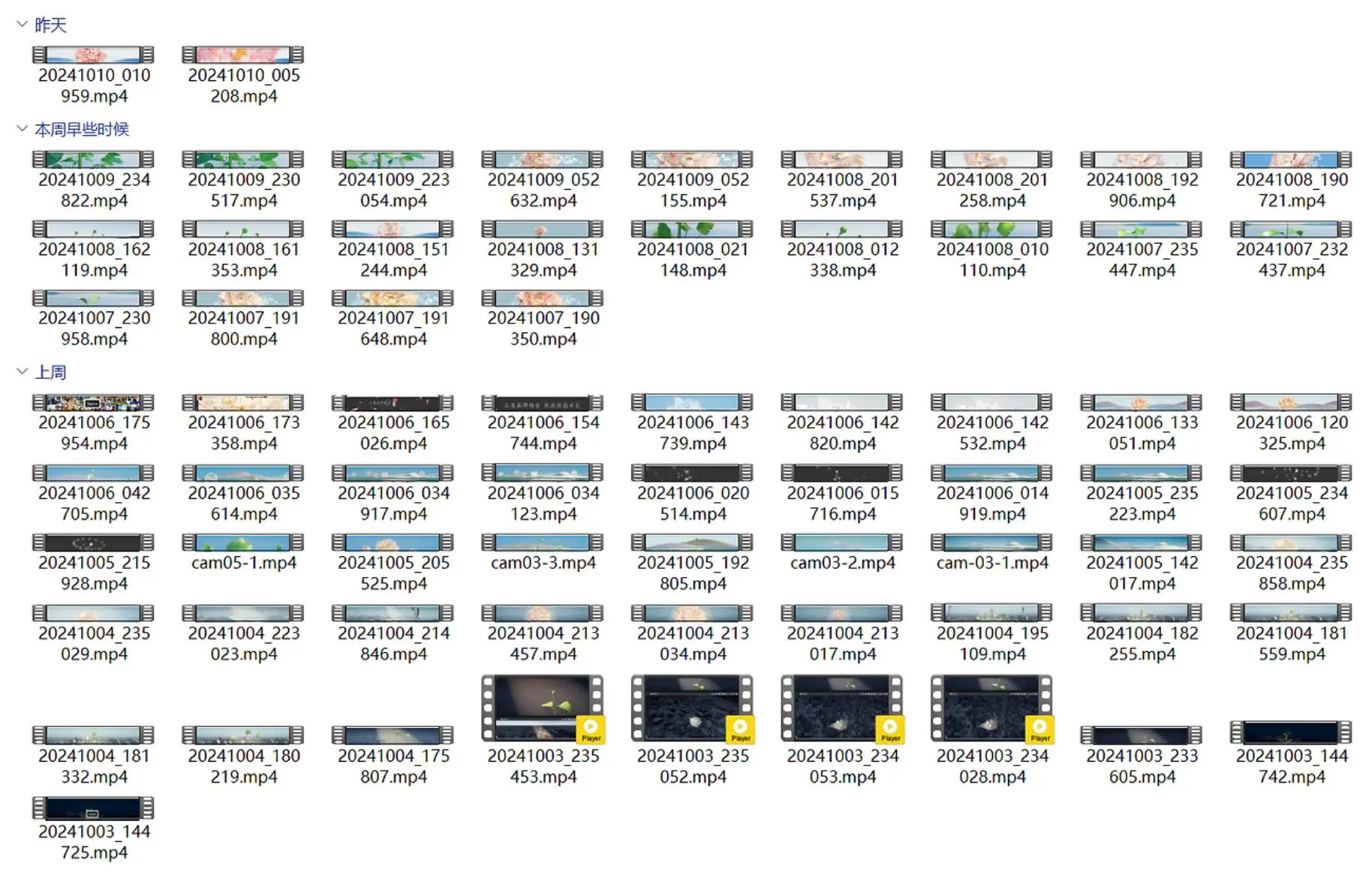Click file name 20241005_215928.mp4
This screenshot has height=893, width=1372.
coord(94,573)
